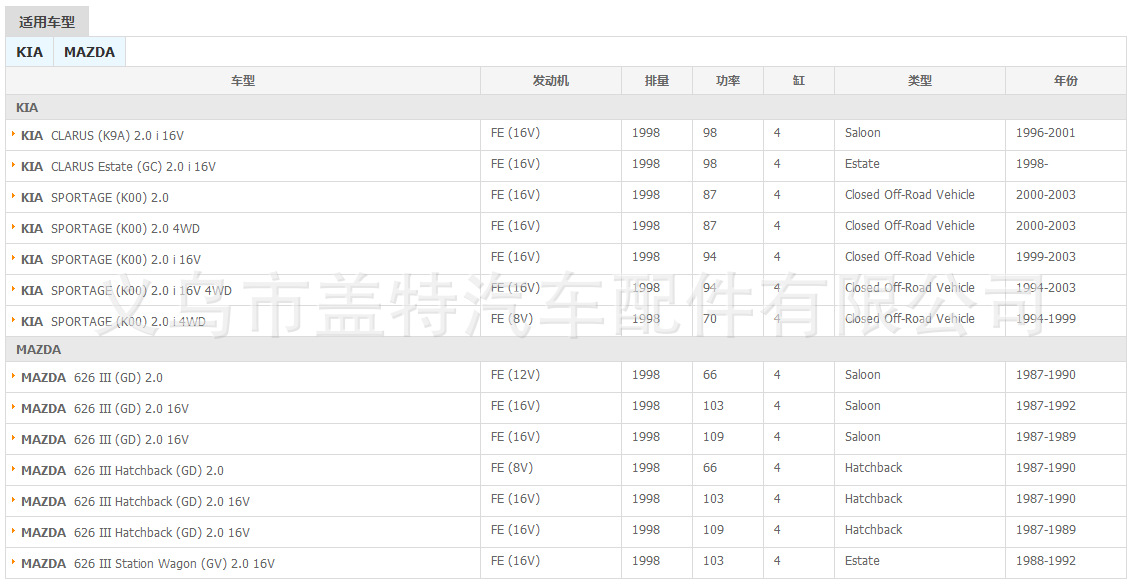Select Saloon type in KIA CLARUS row

point(862,133)
